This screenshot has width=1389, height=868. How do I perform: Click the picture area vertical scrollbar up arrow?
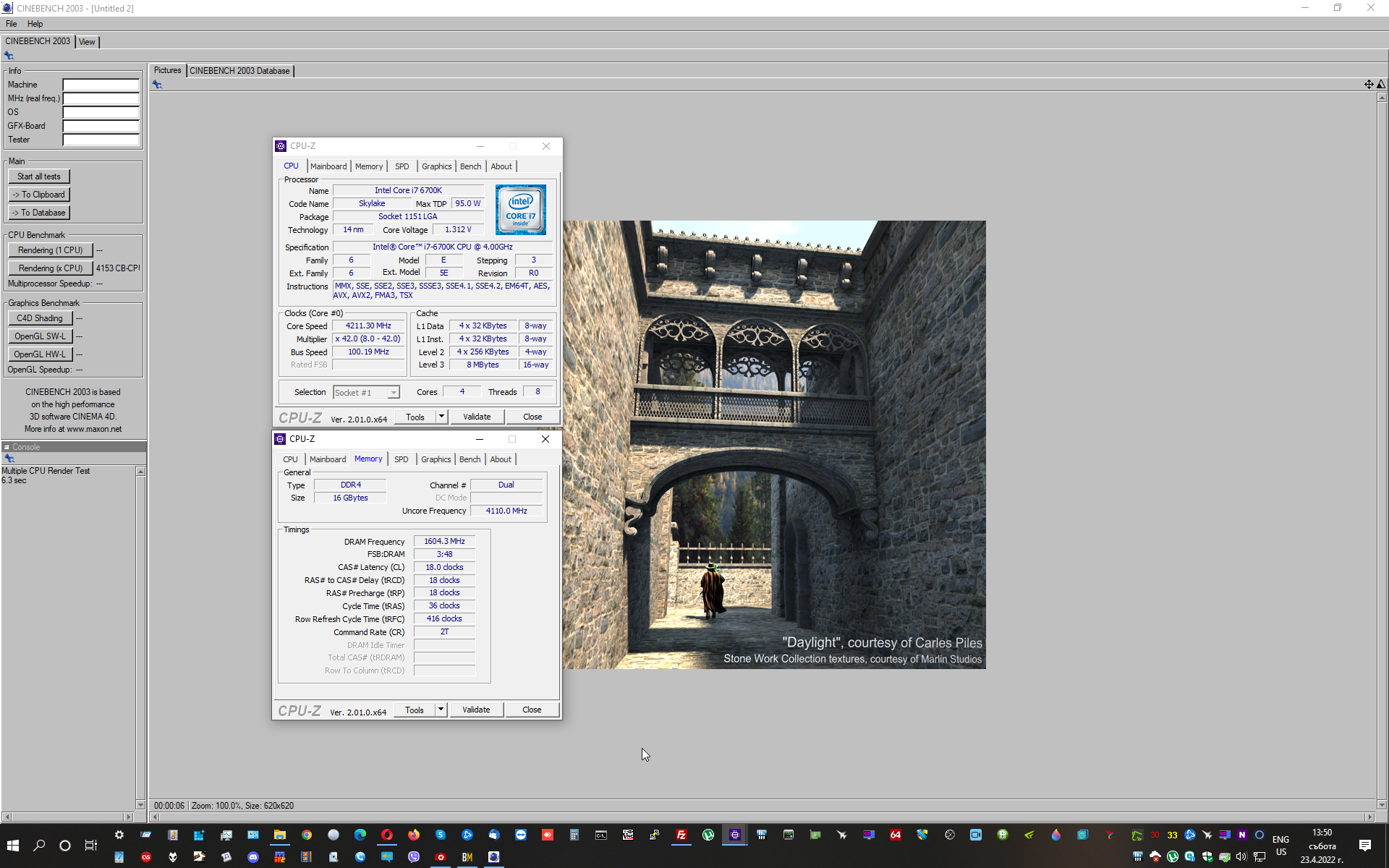(1382, 97)
